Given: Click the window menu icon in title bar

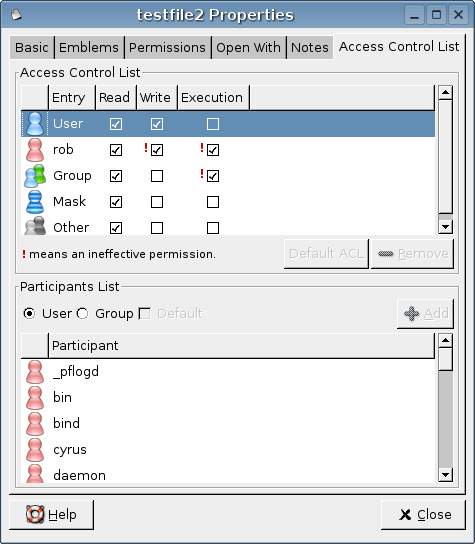Looking at the screenshot, I should coord(16,15).
